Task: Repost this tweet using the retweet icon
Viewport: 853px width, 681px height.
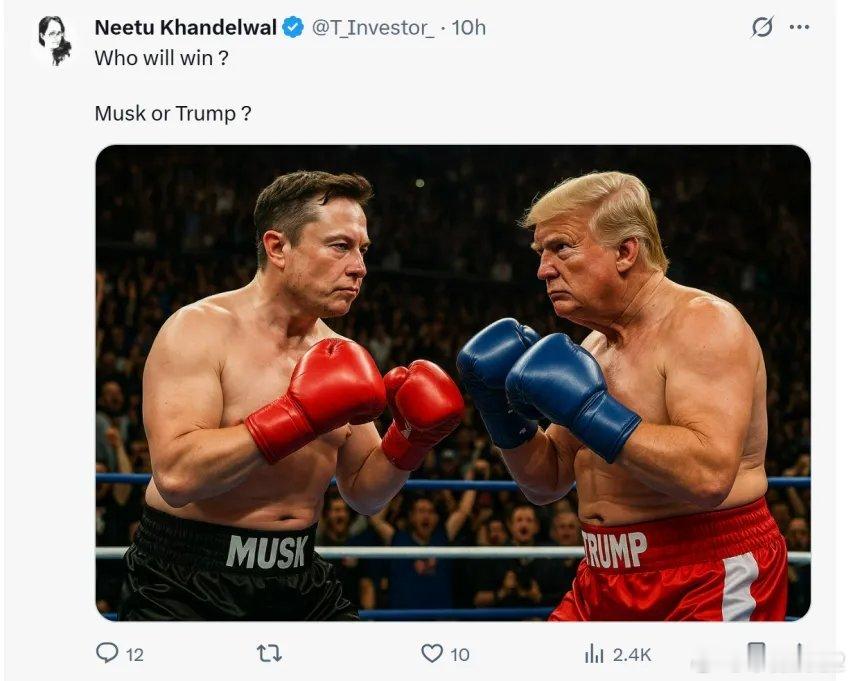Action: pyautogui.click(x=269, y=653)
